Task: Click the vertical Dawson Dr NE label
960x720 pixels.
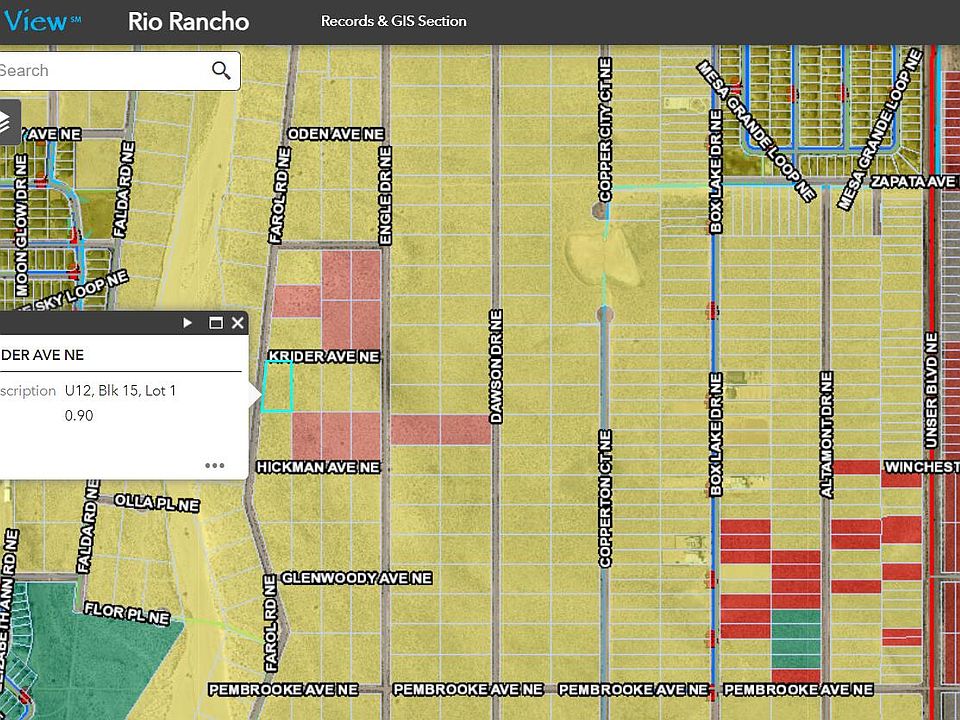Action: pyautogui.click(x=496, y=366)
